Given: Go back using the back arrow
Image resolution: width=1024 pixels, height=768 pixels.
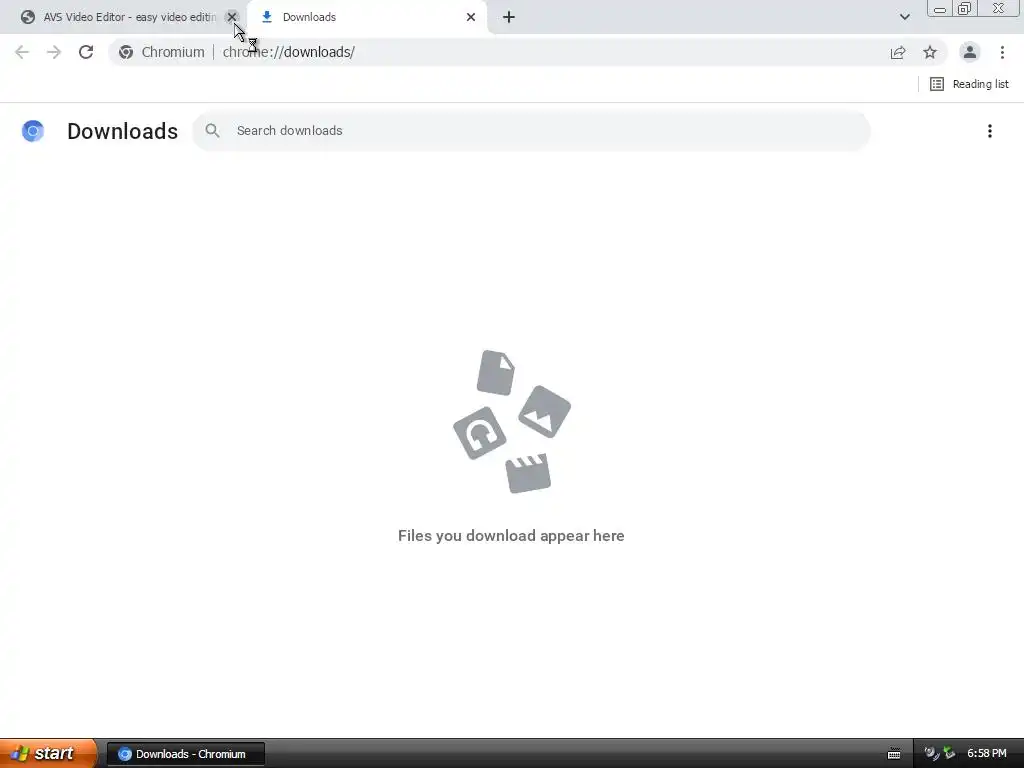Looking at the screenshot, I should pos(22,52).
